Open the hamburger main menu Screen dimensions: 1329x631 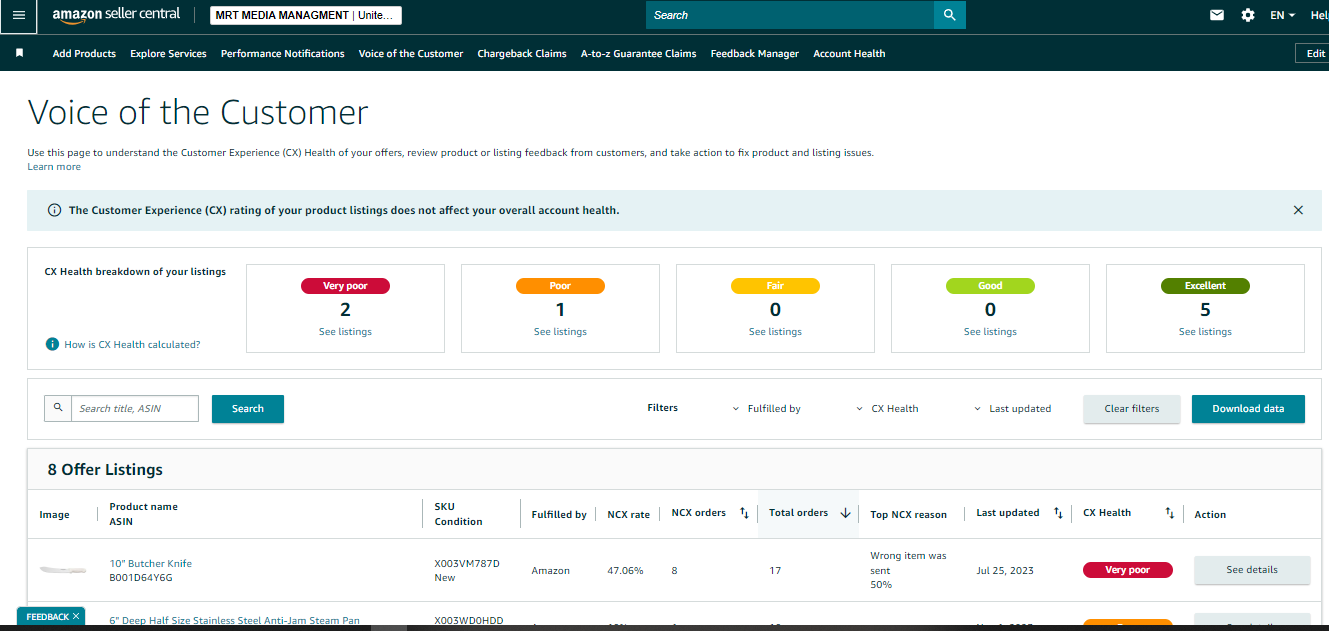(x=18, y=15)
